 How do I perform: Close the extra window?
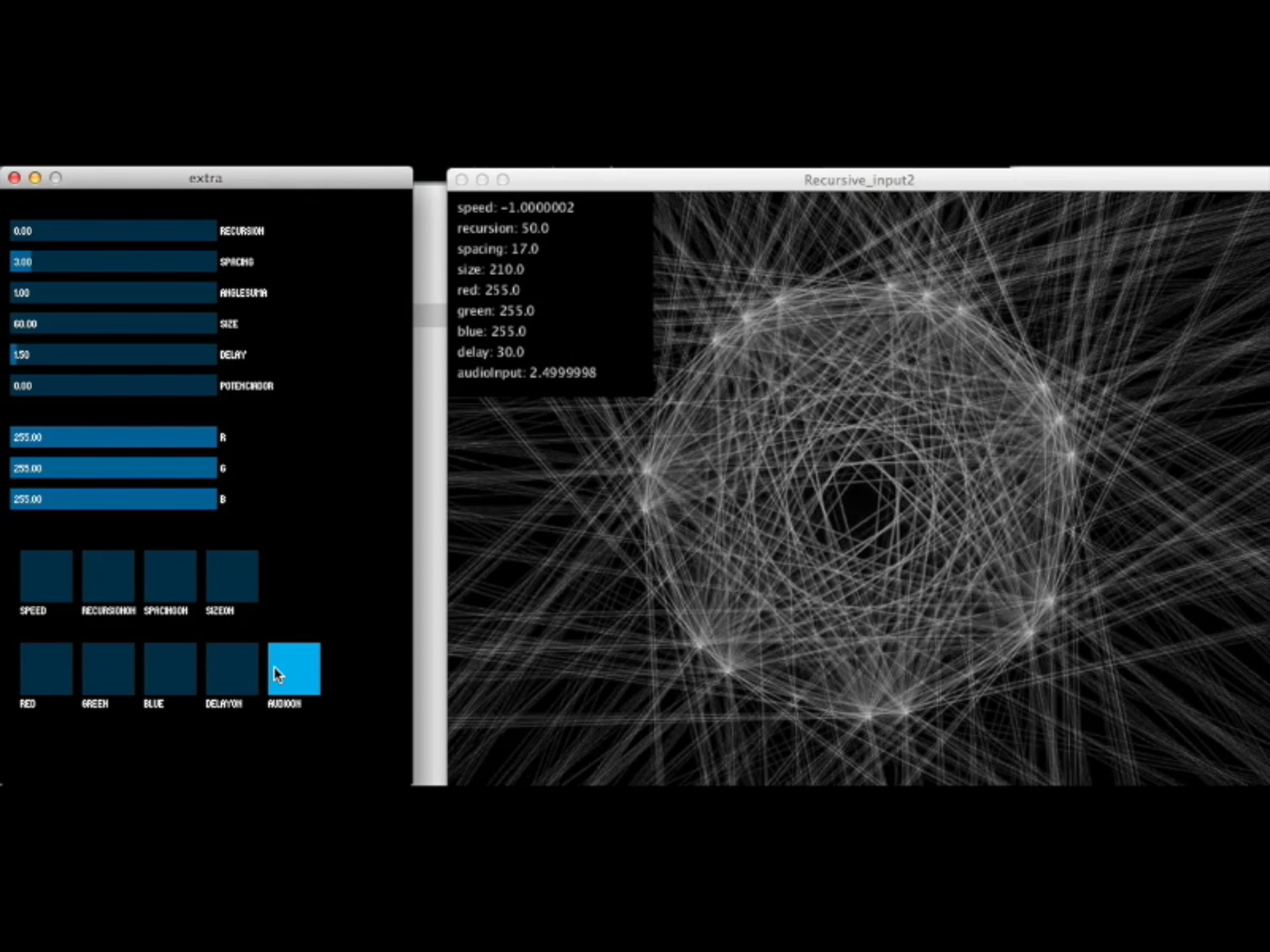coord(14,178)
